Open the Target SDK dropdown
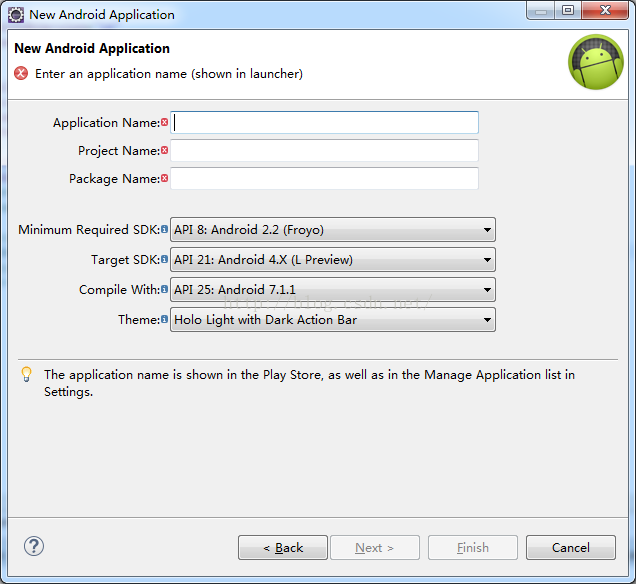 [333, 260]
